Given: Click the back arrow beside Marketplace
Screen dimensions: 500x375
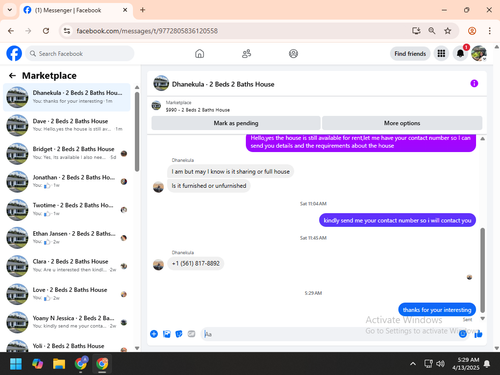Looking at the screenshot, I should click(12, 76).
